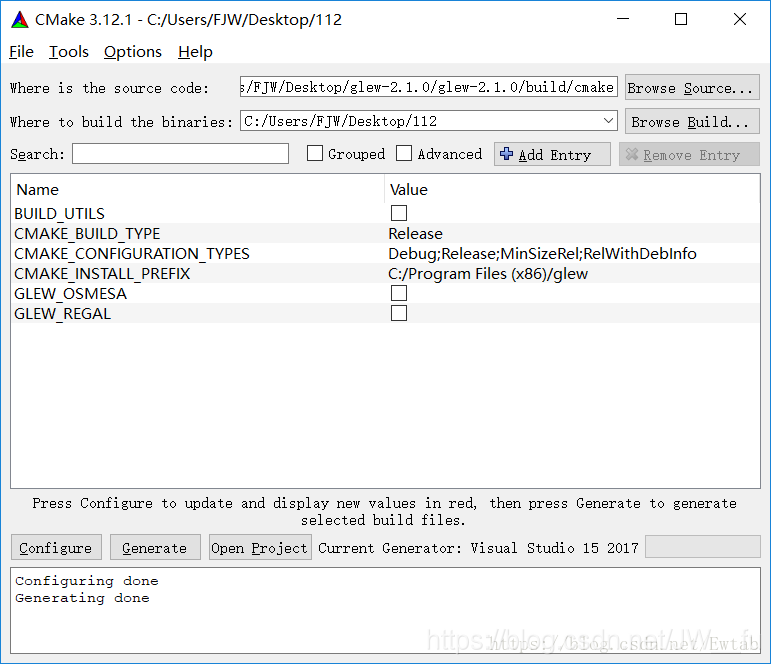771x664 pixels.
Task: Select the GLEW_REGAL entry name
Action: pyautogui.click(x=62, y=314)
